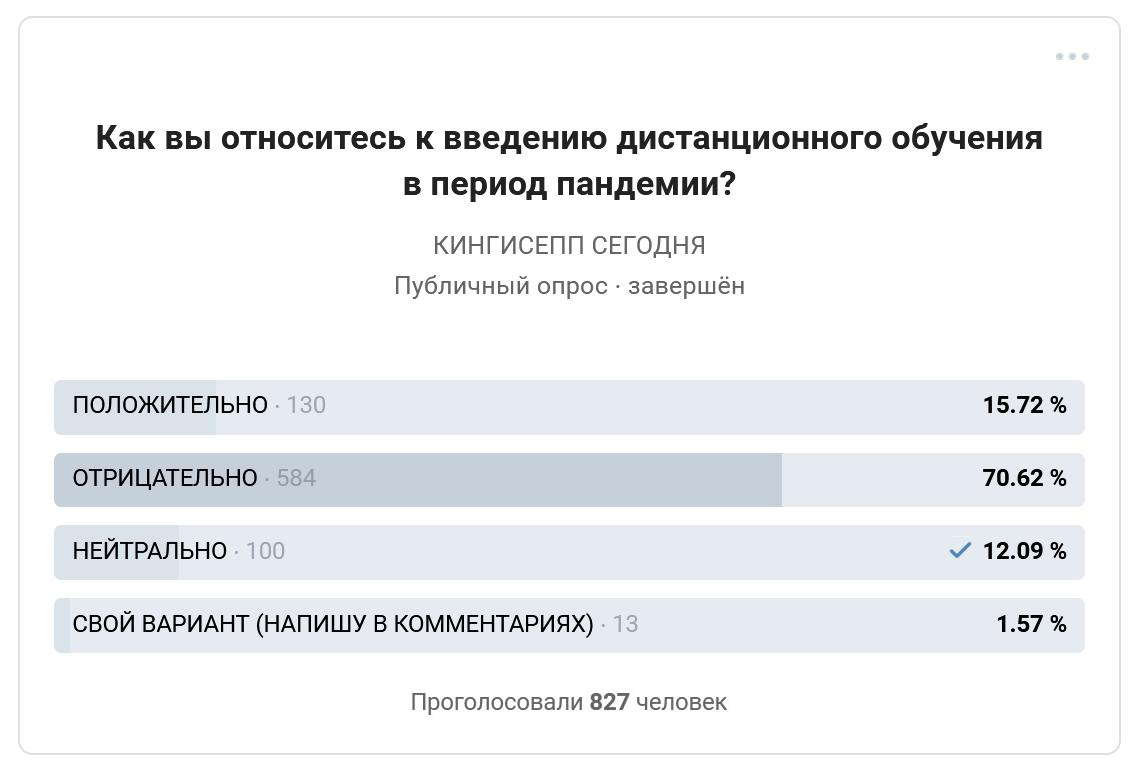
Task: Open the 13 votes count for СВОЙ ВАРИАНТ
Action: pyautogui.click(x=625, y=625)
